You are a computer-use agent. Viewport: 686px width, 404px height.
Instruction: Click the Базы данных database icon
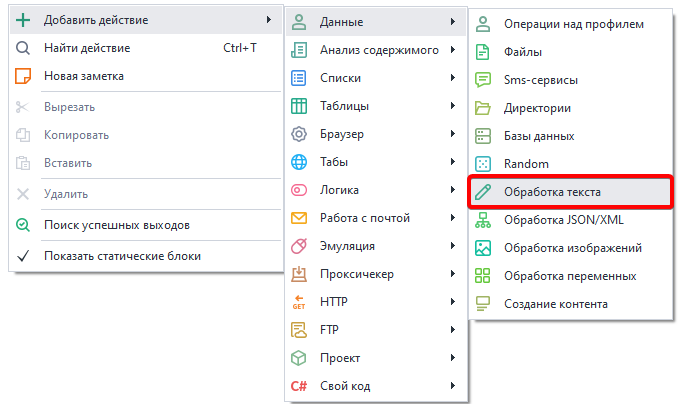coord(484,135)
